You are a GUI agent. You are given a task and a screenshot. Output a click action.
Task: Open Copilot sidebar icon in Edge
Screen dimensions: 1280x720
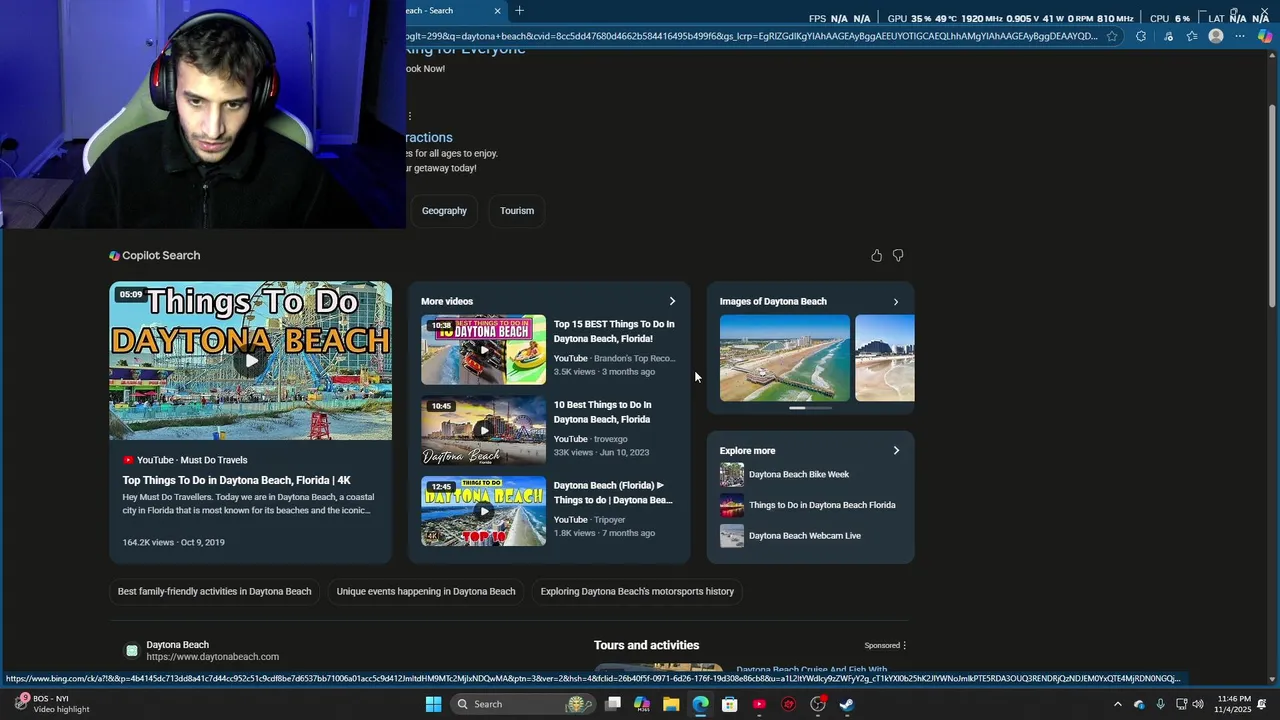pos(1265,37)
